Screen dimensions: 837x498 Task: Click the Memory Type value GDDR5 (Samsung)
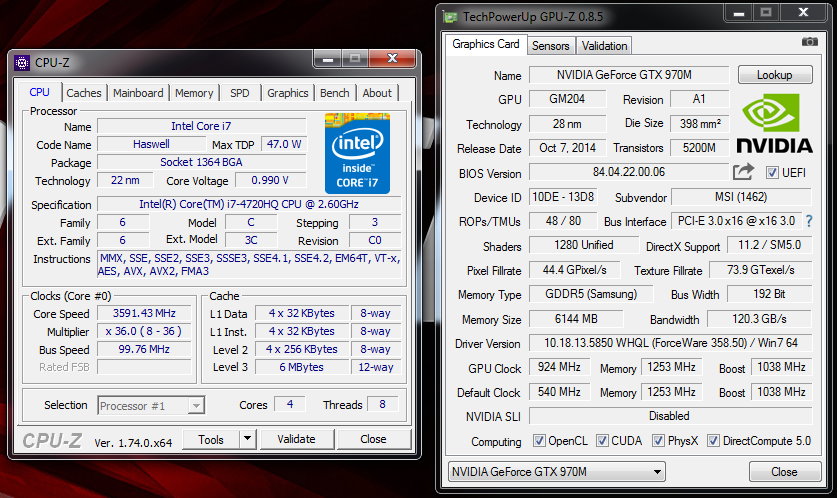[x=591, y=294]
